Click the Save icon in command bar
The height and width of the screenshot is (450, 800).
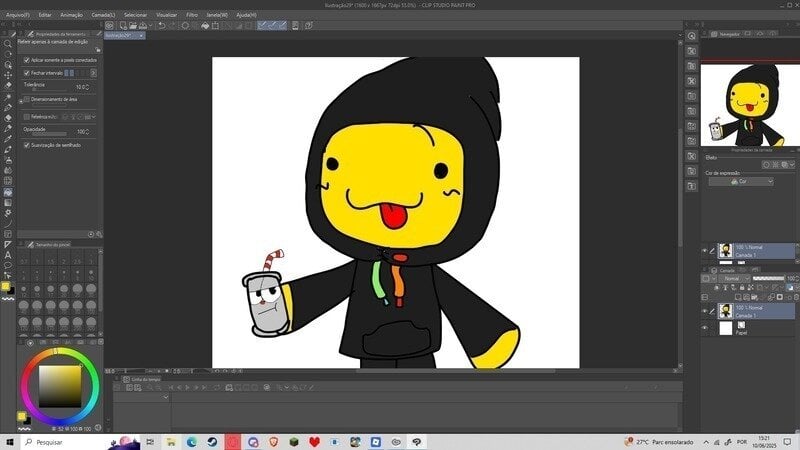pyautogui.click(x=143, y=25)
